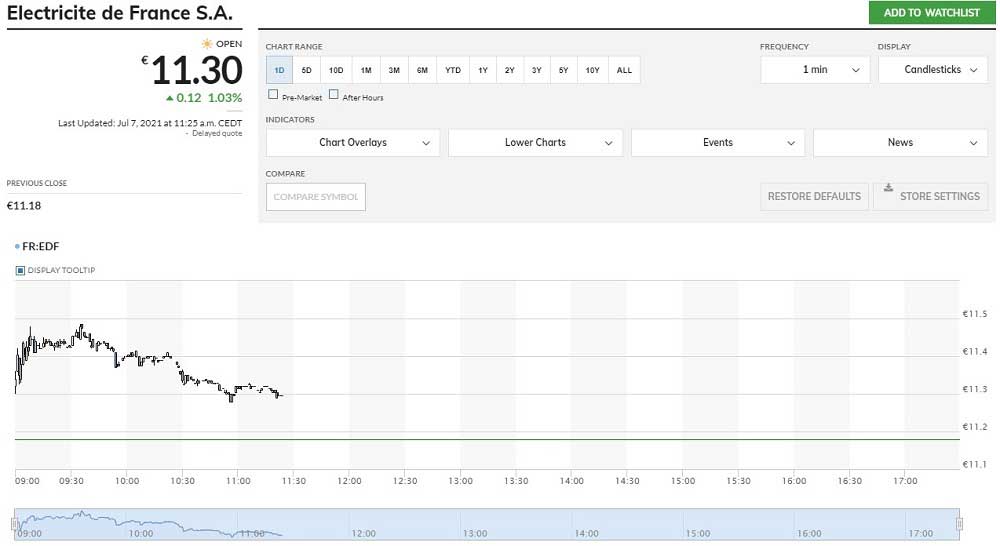Select the ALL chart range
This screenshot has height=546, width=1000.
coord(624,70)
